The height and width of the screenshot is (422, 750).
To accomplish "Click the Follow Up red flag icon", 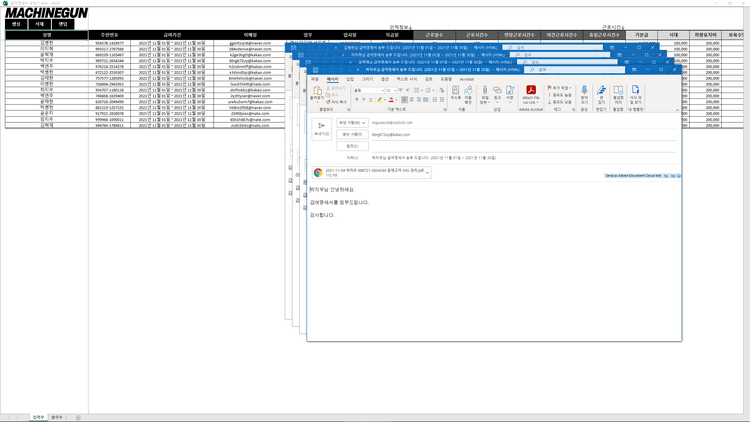I will (x=550, y=88).
